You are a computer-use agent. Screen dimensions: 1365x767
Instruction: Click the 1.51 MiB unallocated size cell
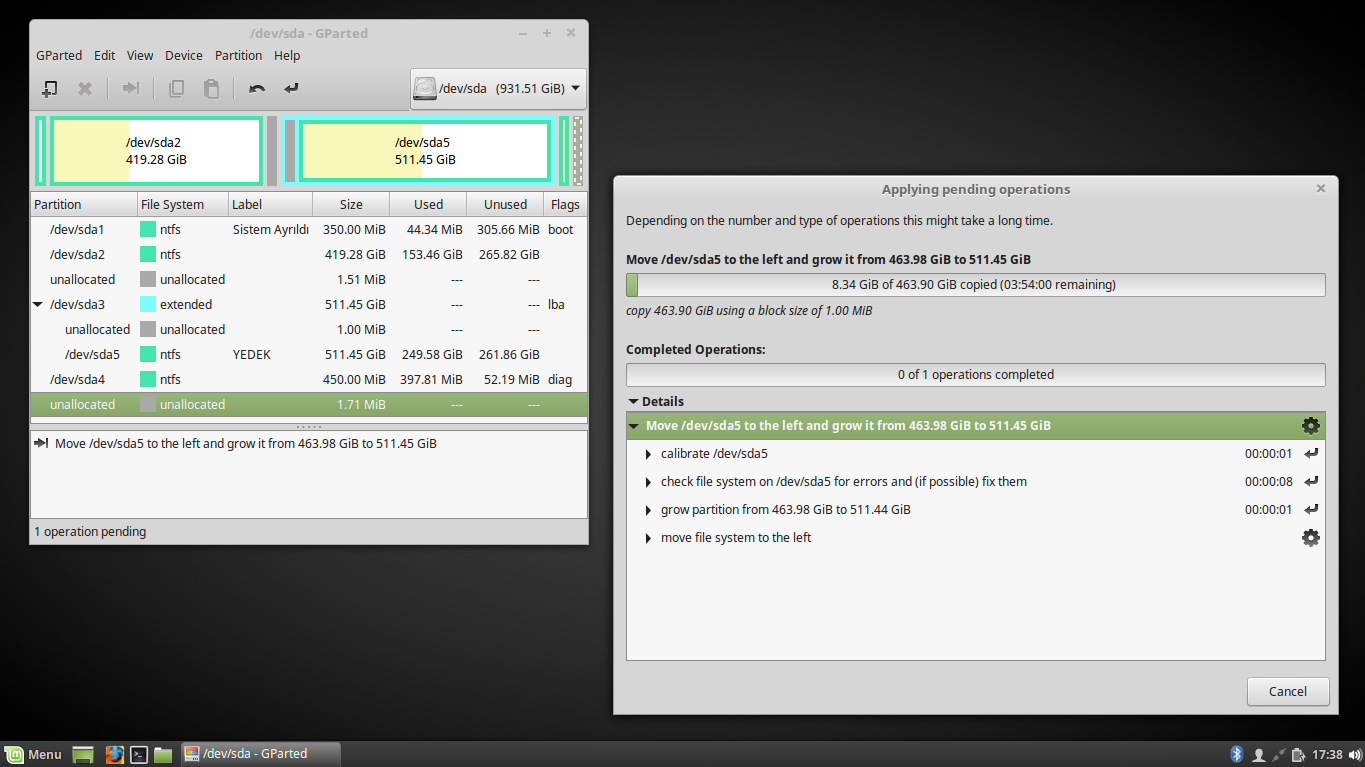tap(361, 280)
